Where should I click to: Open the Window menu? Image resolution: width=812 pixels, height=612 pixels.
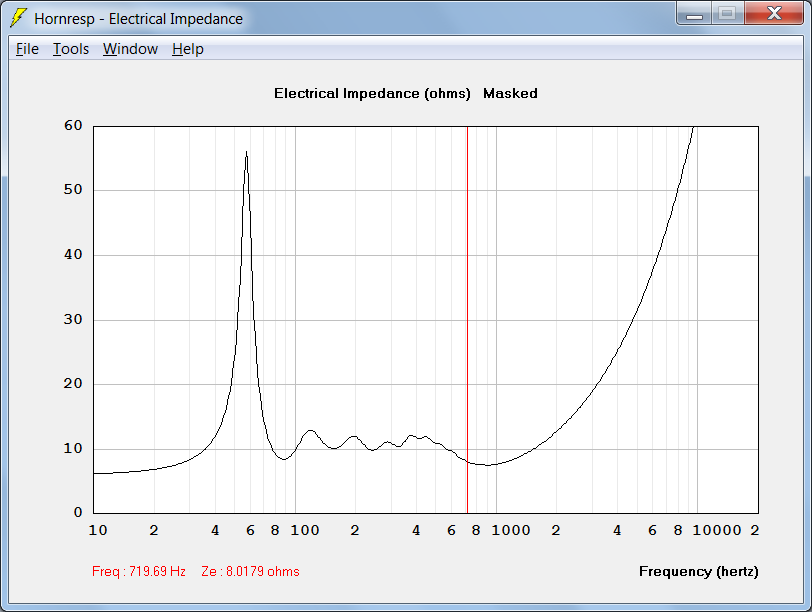130,49
